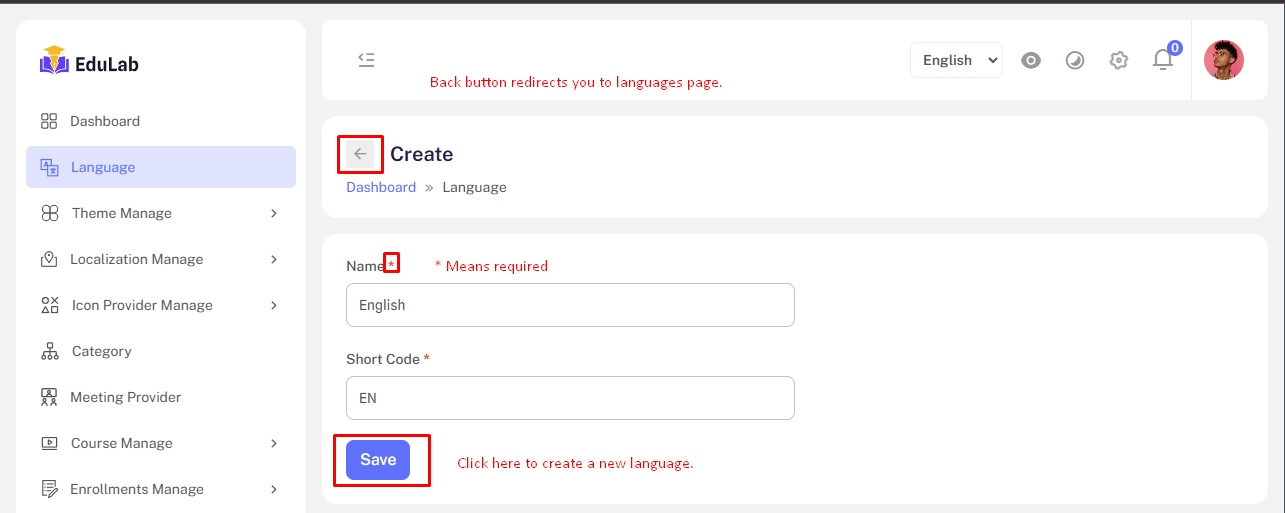
Task: Open Dashboard from the sidebar
Action: click(104, 121)
